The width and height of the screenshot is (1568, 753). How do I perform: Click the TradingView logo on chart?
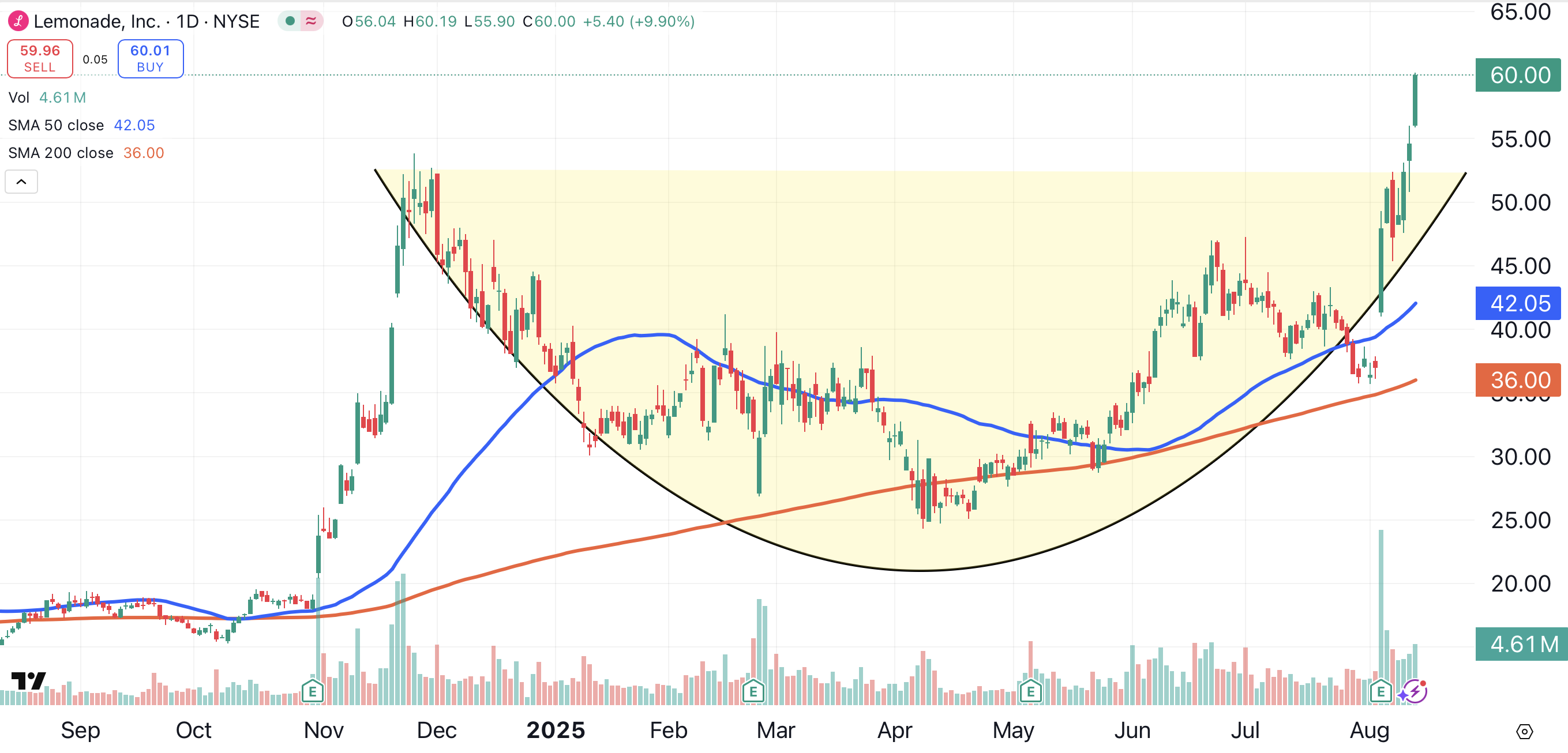(29, 680)
